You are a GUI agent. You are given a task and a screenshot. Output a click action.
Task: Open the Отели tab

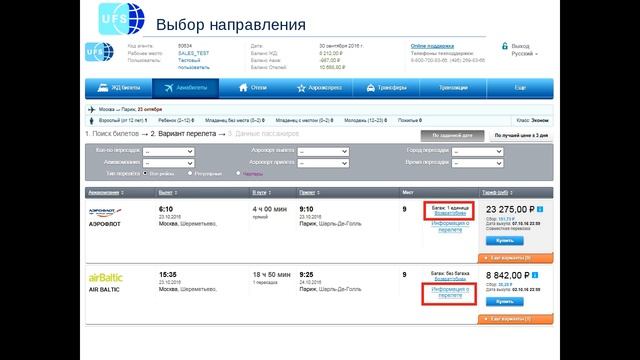coord(253,88)
